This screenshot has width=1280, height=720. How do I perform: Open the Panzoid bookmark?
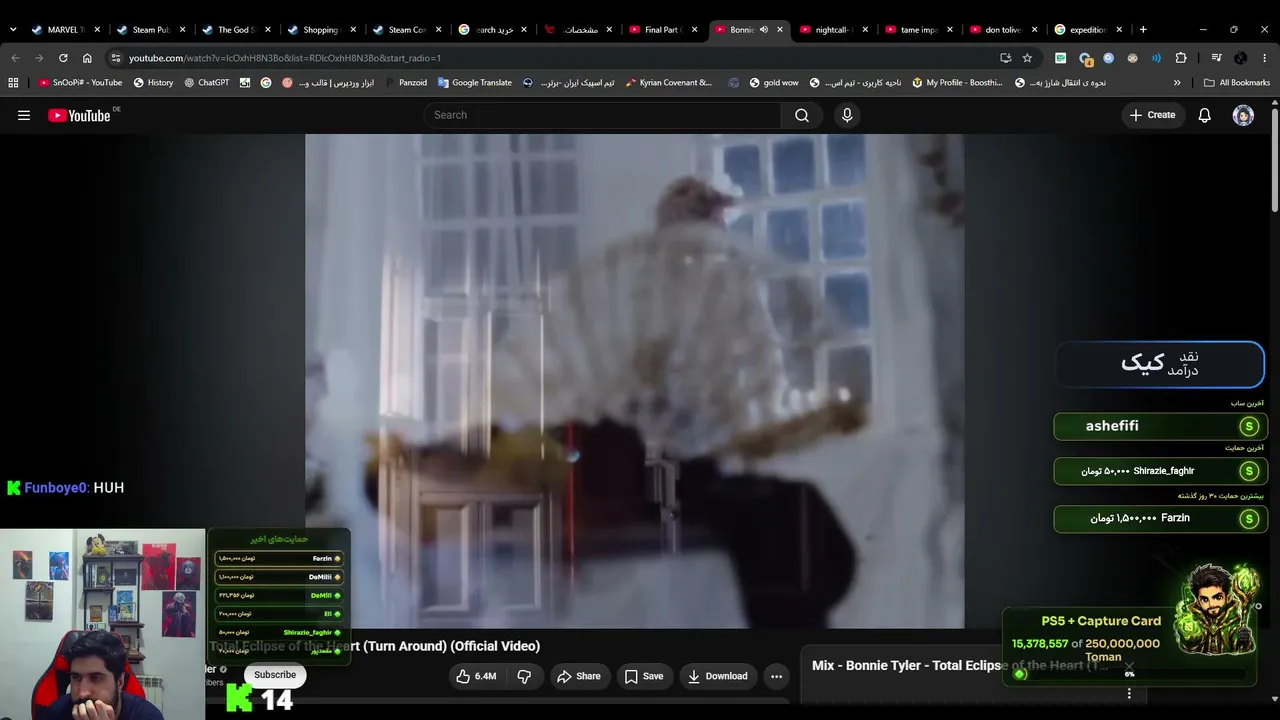click(405, 83)
